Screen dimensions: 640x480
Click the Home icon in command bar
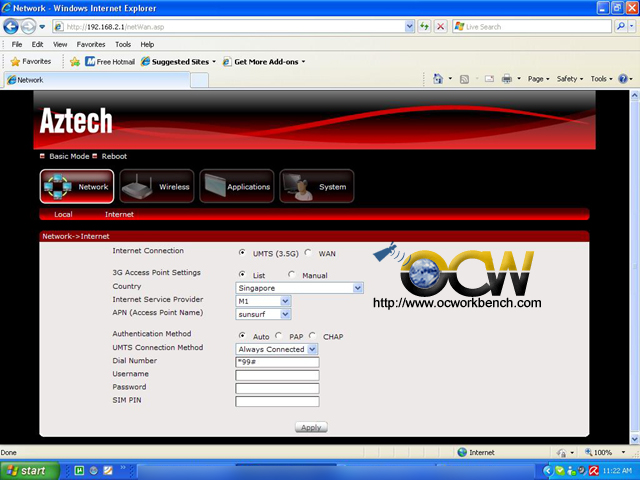438,79
